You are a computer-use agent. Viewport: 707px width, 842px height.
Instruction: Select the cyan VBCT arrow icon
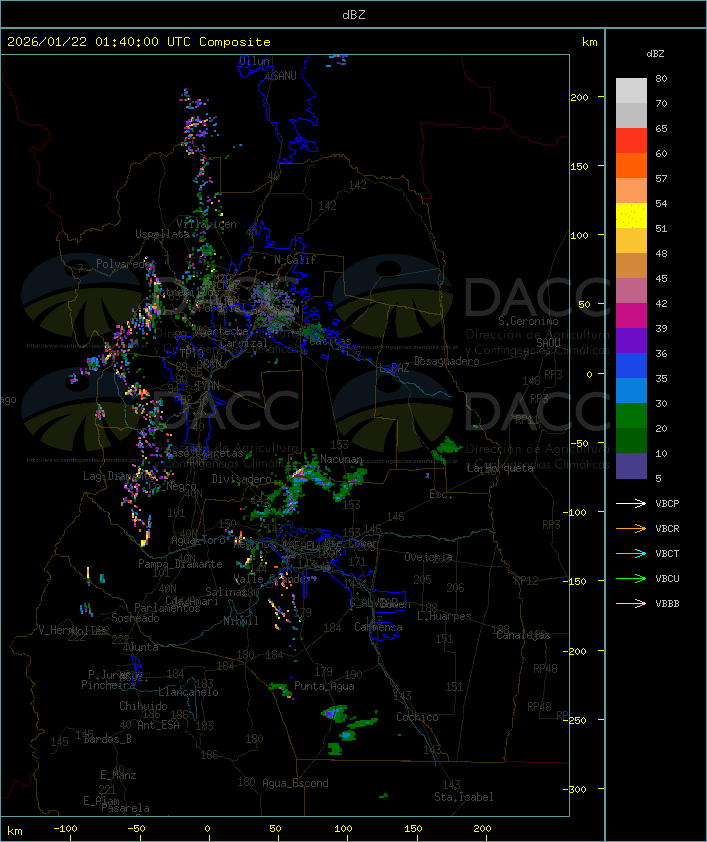pos(631,553)
